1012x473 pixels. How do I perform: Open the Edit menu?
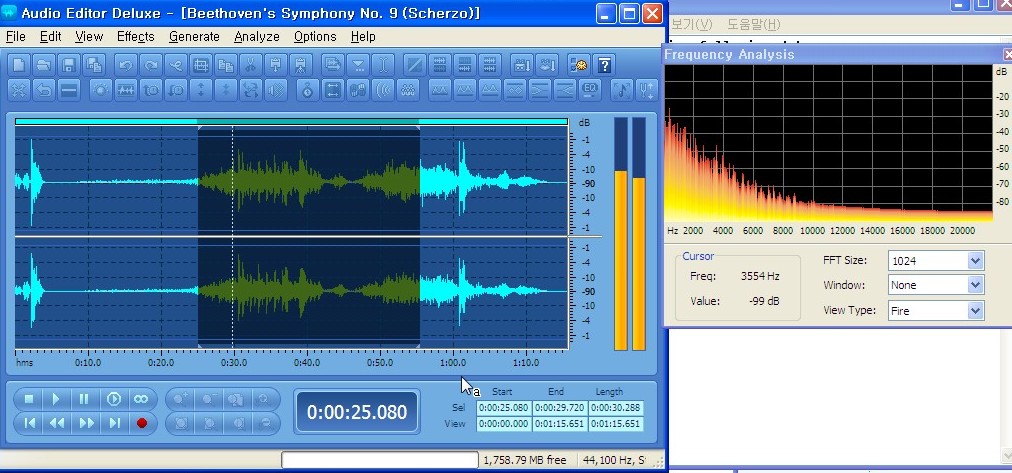(50, 37)
